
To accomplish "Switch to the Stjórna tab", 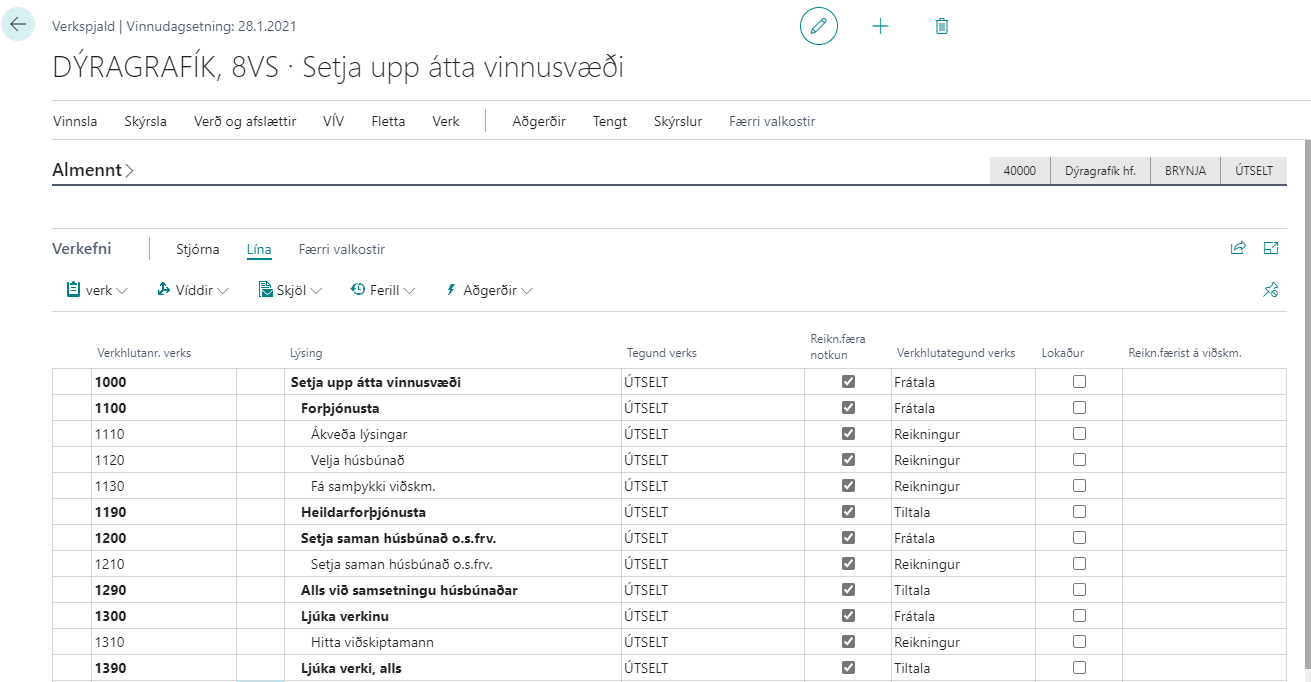I will (x=197, y=249).
